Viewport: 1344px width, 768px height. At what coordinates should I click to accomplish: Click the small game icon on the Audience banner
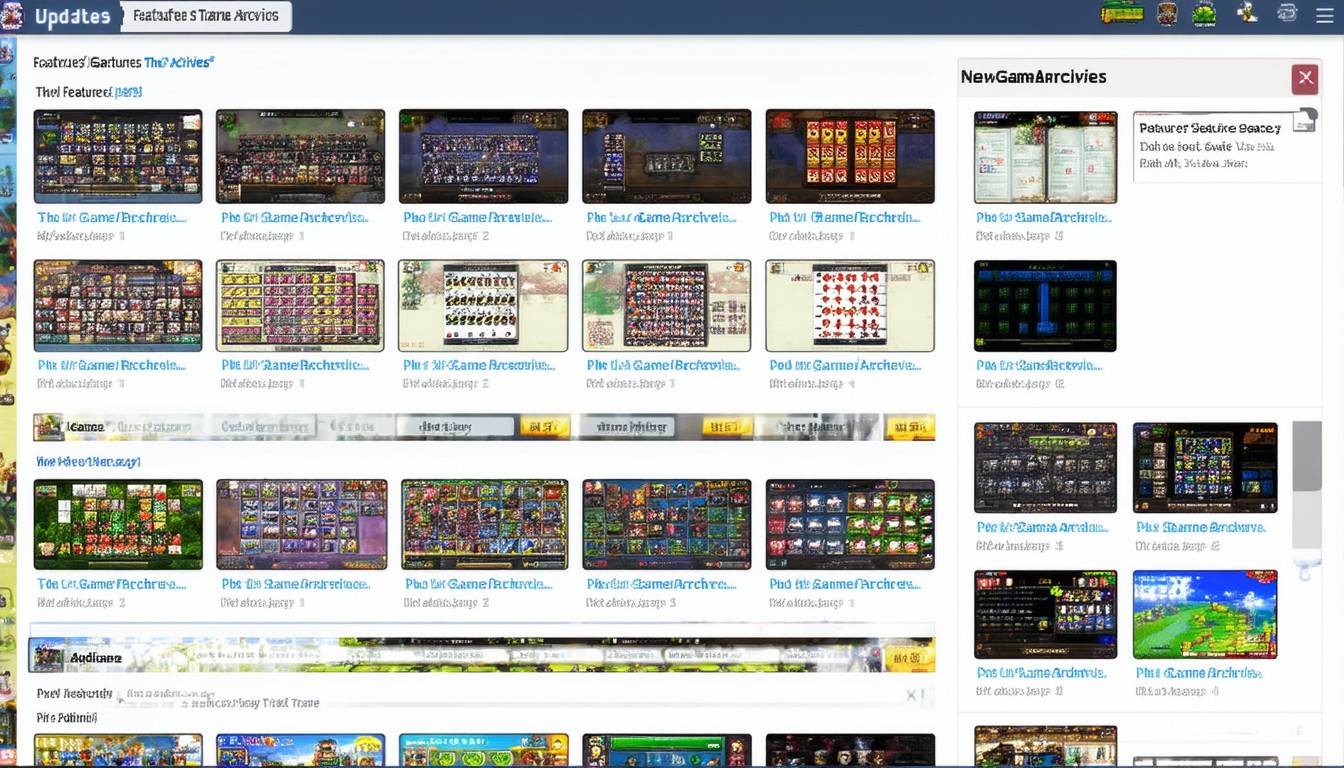47,657
